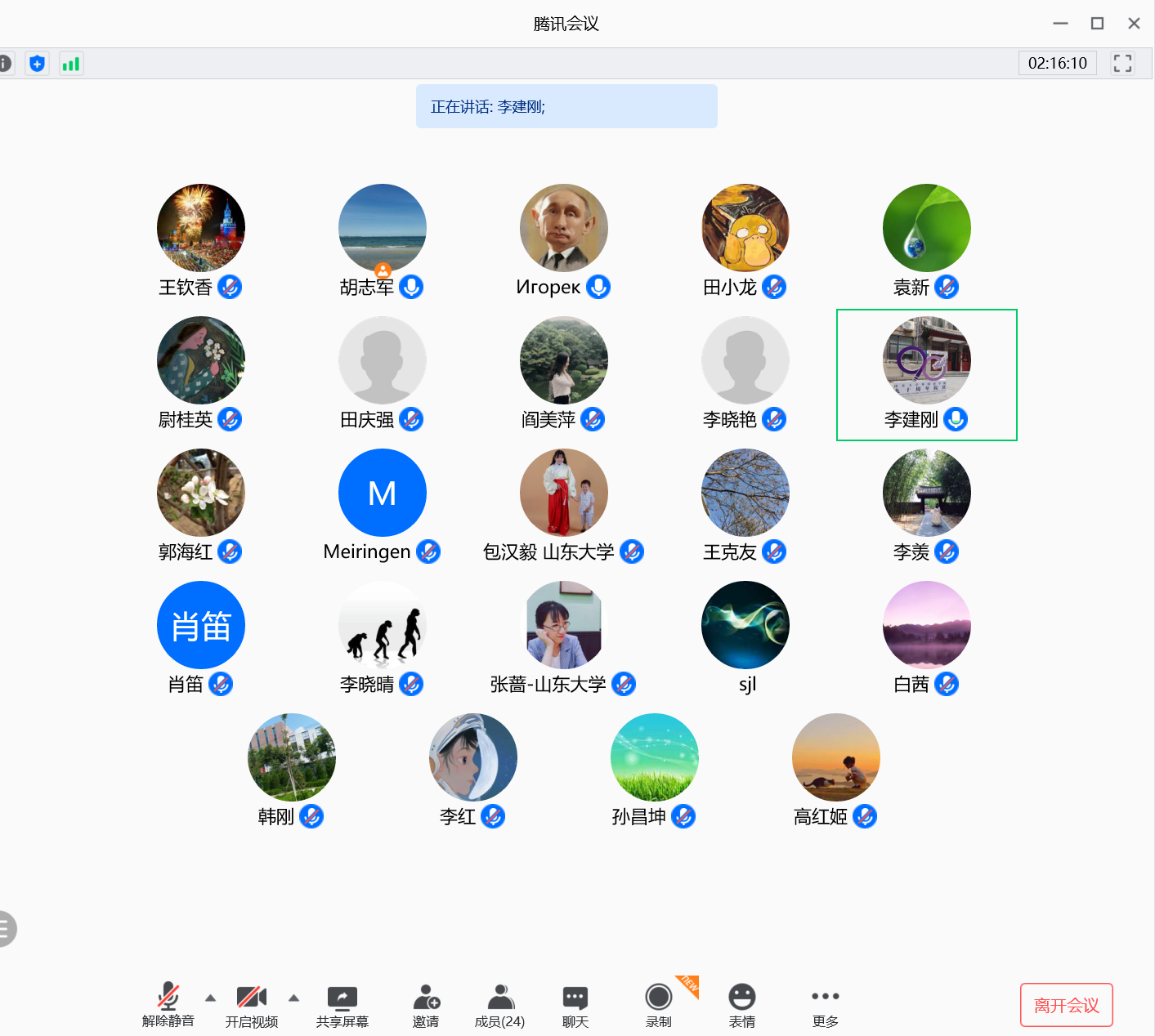This screenshot has height=1036, width=1155.
Task: Click the share screen icon
Action: pos(342,998)
